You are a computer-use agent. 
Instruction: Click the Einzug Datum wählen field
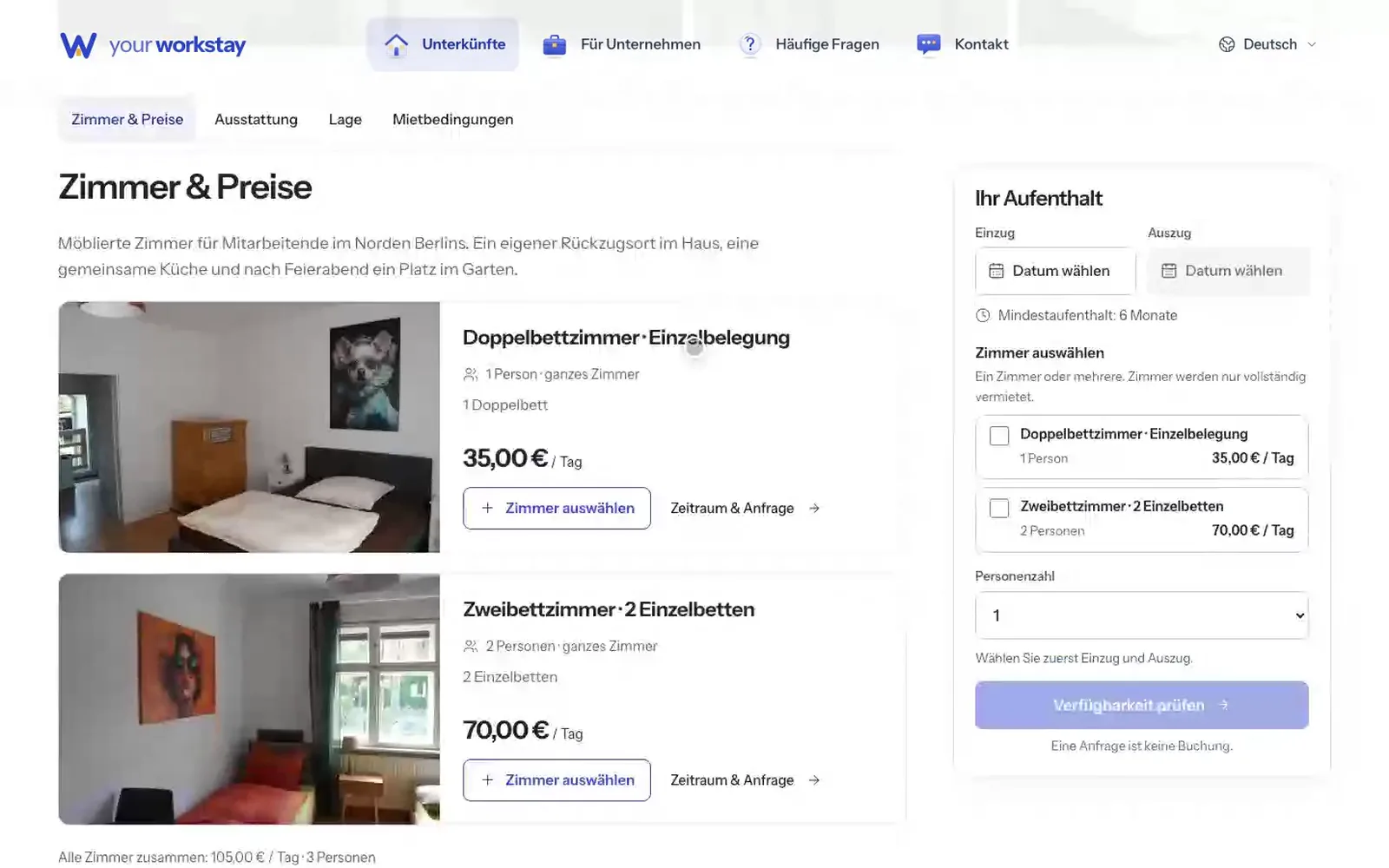coord(1055,271)
